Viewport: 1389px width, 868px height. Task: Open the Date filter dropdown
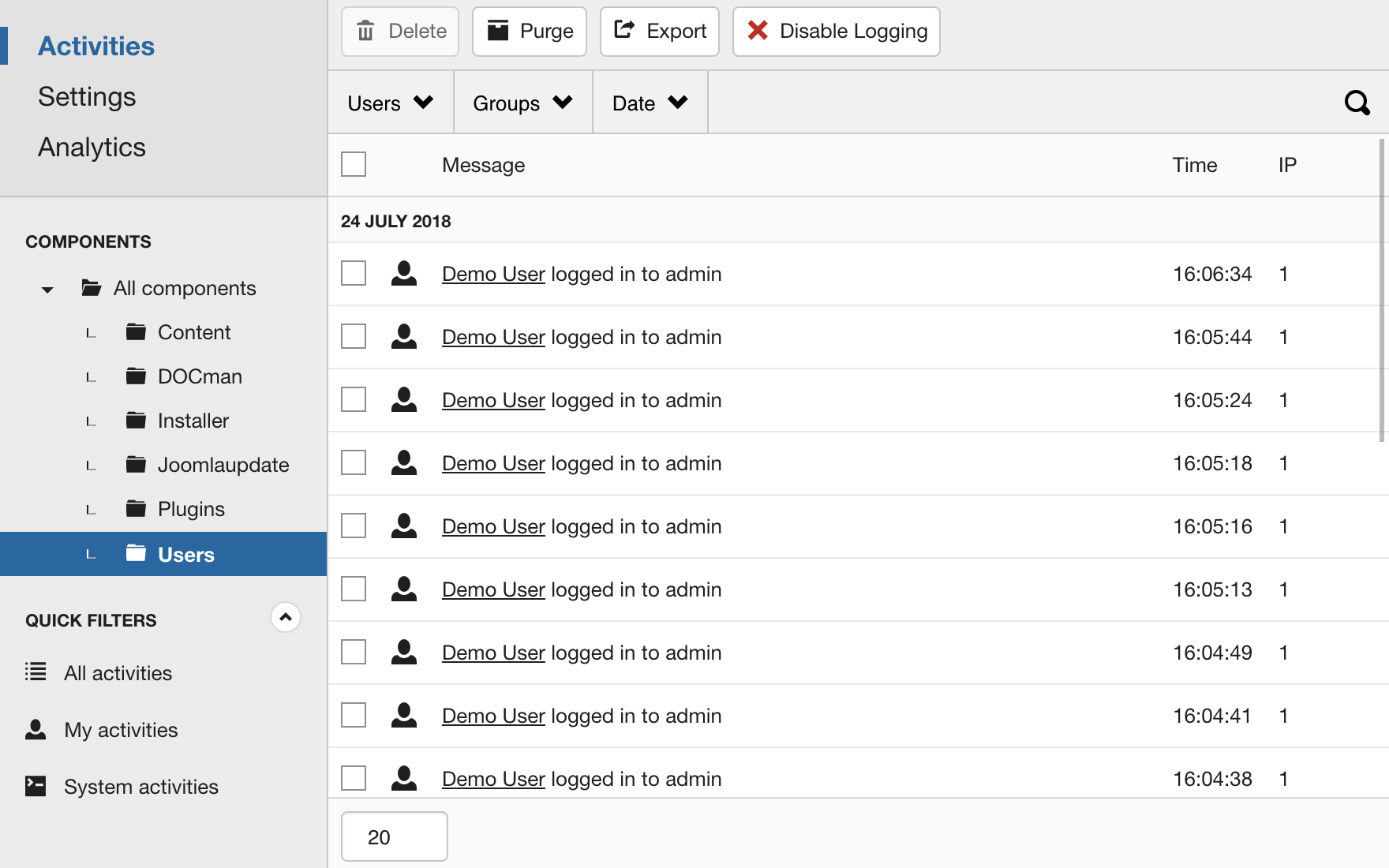pyautogui.click(x=650, y=103)
